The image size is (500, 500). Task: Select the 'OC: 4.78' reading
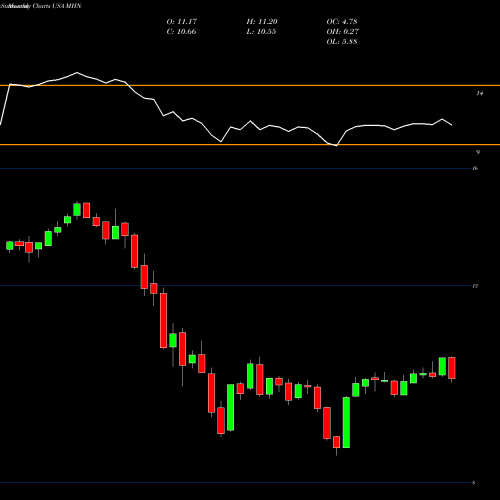[342, 22]
